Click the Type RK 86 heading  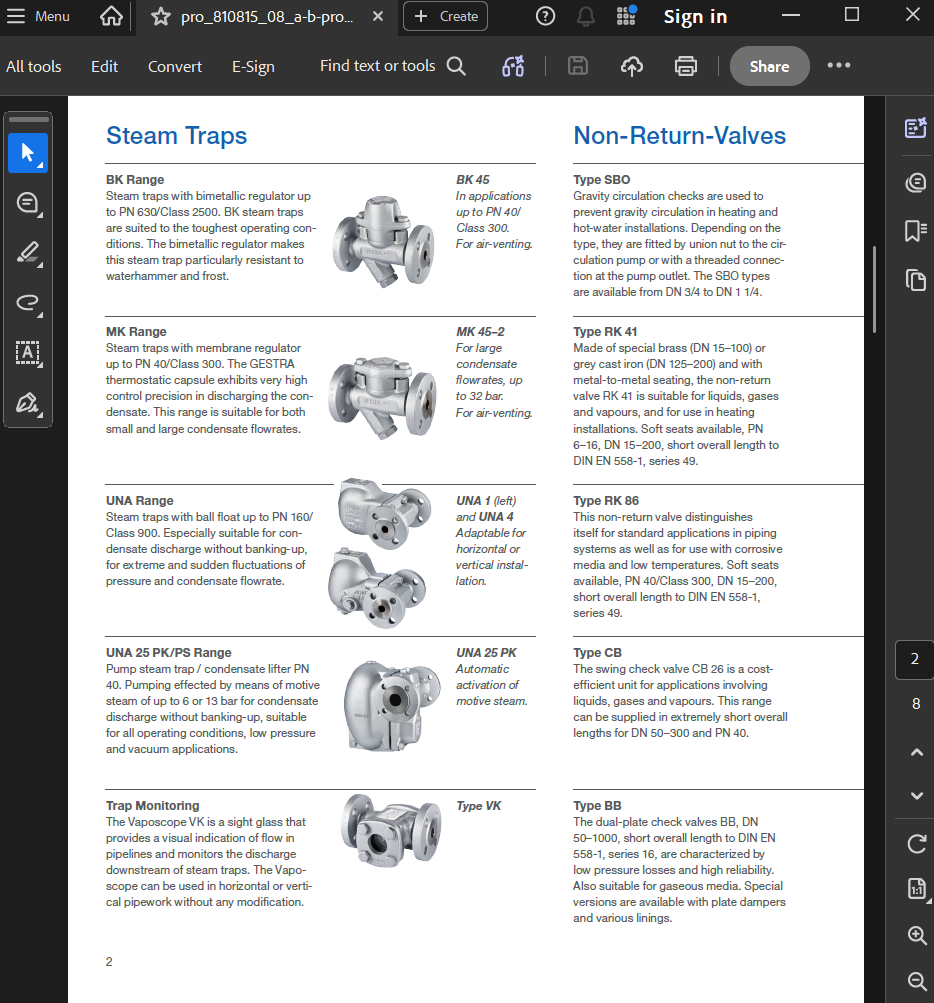click(606, 501)
